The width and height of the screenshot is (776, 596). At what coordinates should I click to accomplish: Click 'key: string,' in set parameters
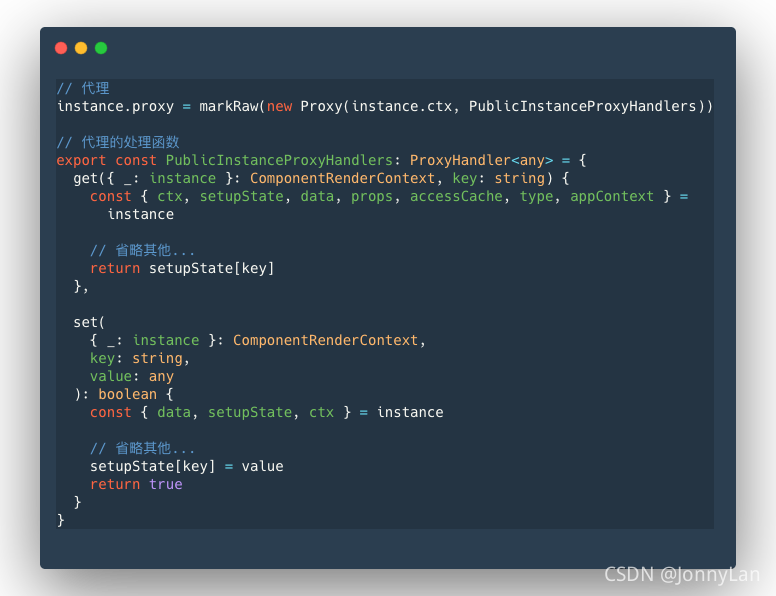coord(140,358)
